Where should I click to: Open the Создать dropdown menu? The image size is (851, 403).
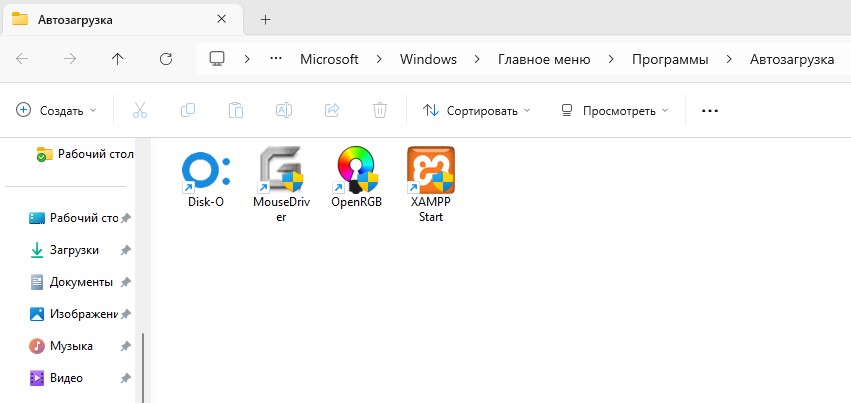point(56,111)
